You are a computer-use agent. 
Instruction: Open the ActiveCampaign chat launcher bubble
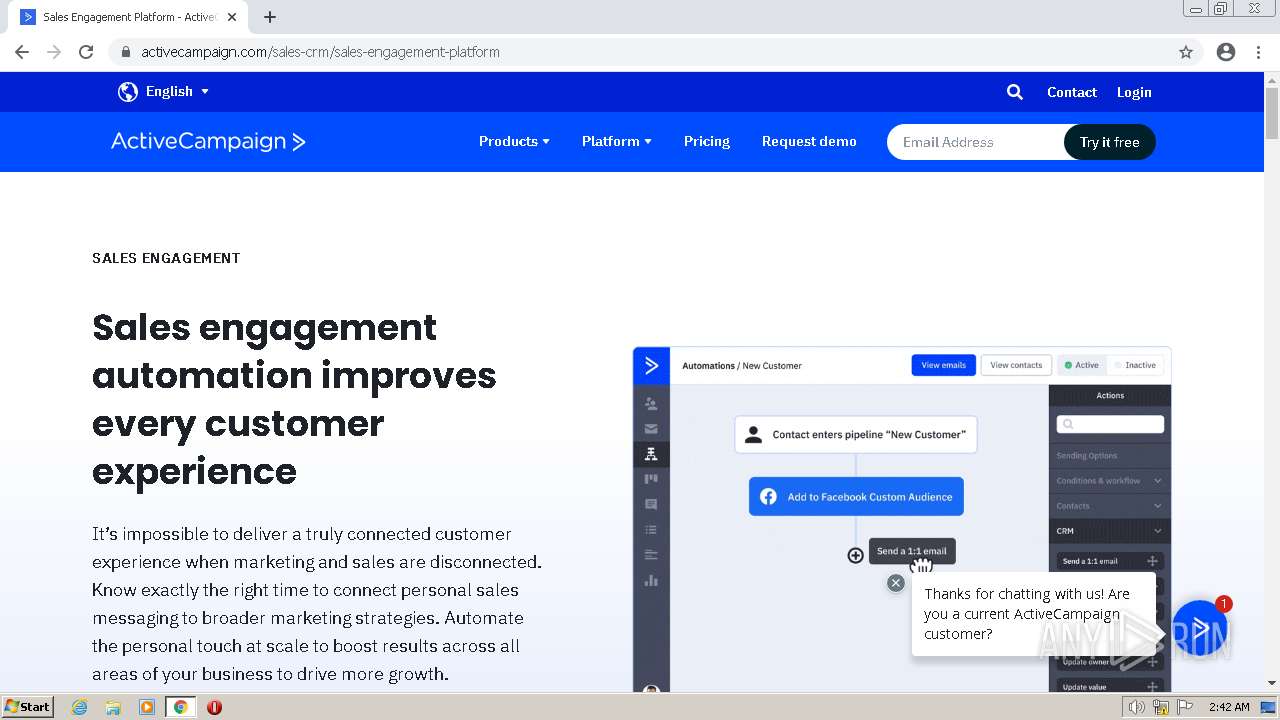tap(1198, 628)
